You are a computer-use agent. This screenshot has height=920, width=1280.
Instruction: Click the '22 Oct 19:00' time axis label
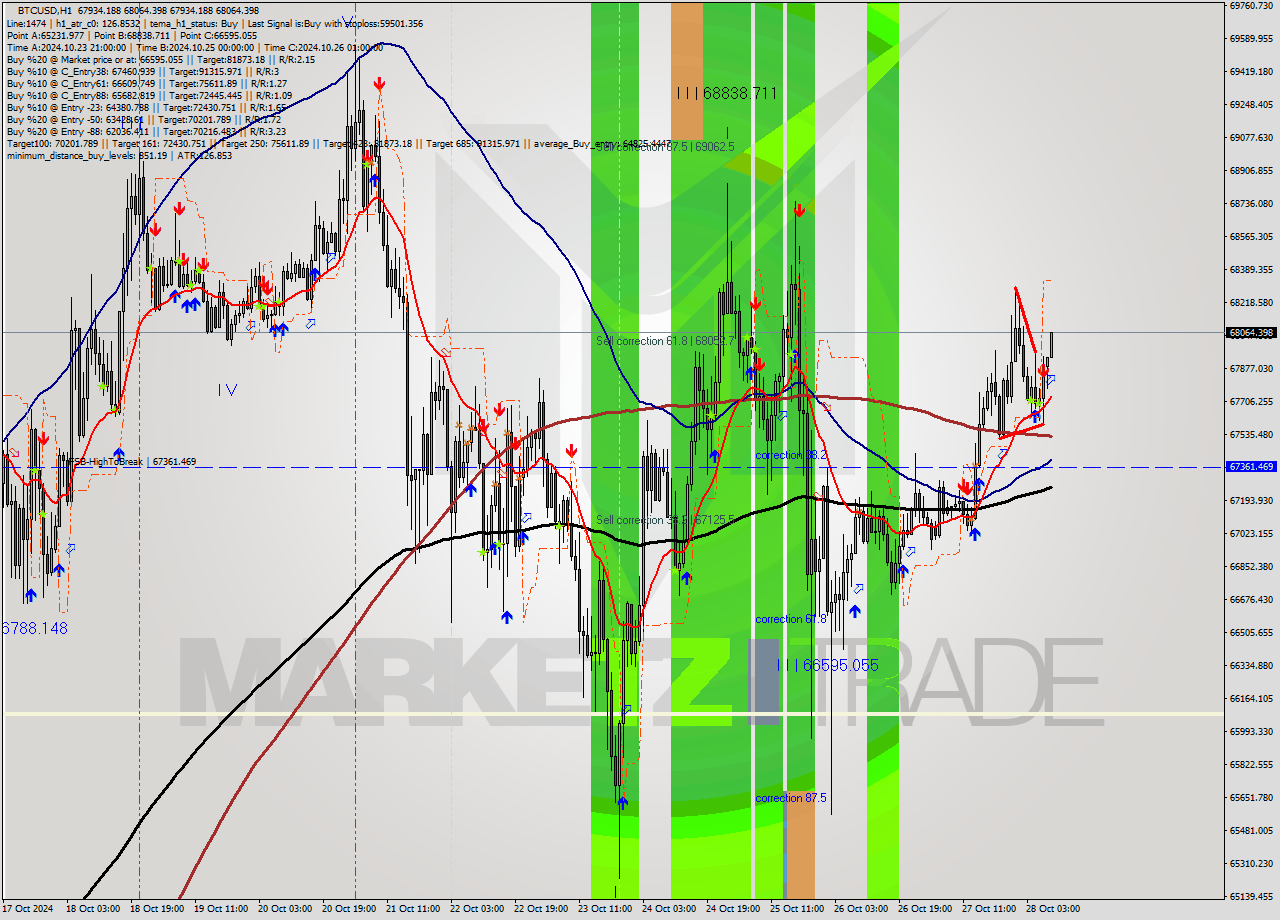540,909
